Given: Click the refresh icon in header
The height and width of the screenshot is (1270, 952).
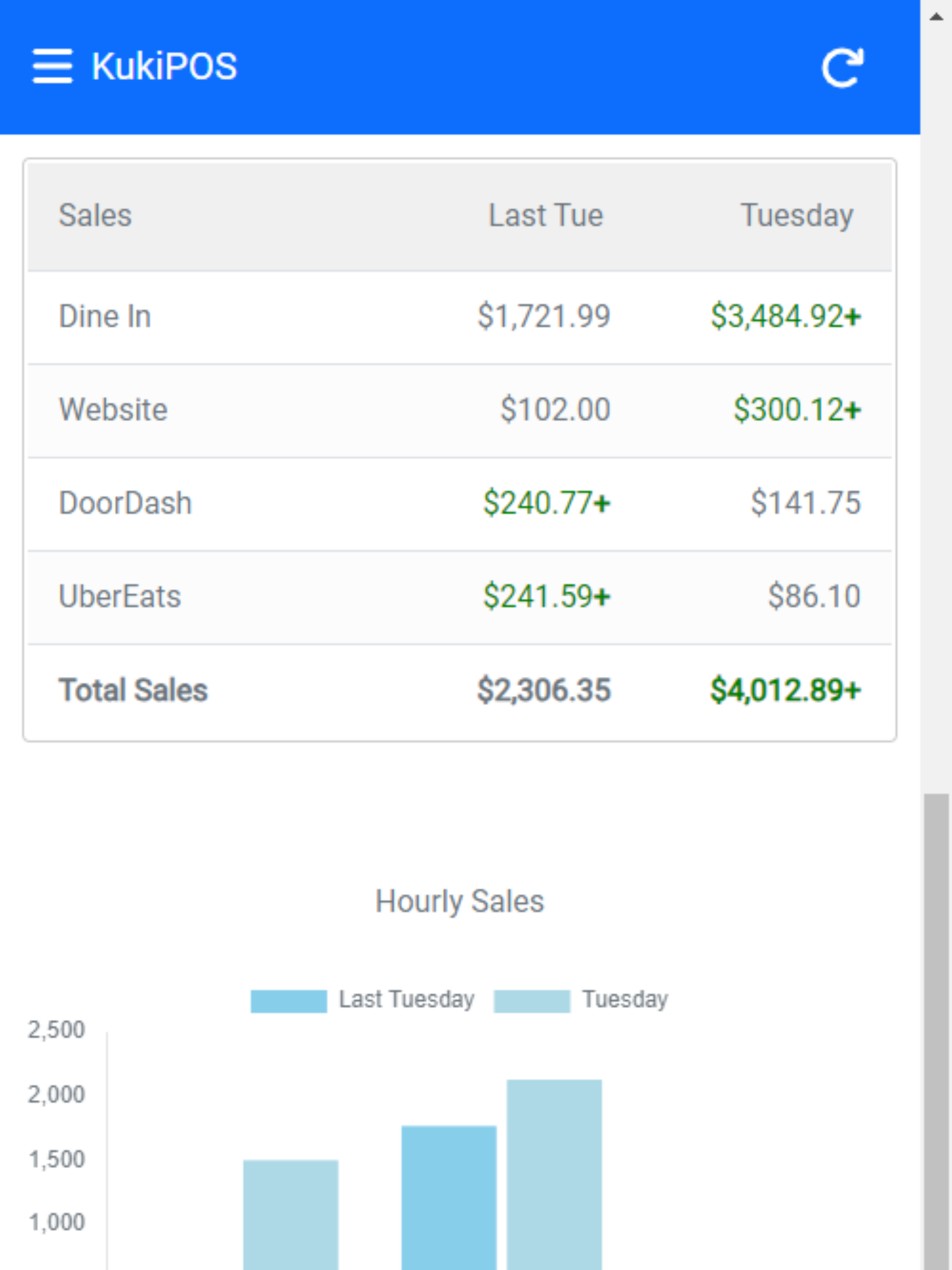Looking at the screenshot, I should tap(842, 68).
